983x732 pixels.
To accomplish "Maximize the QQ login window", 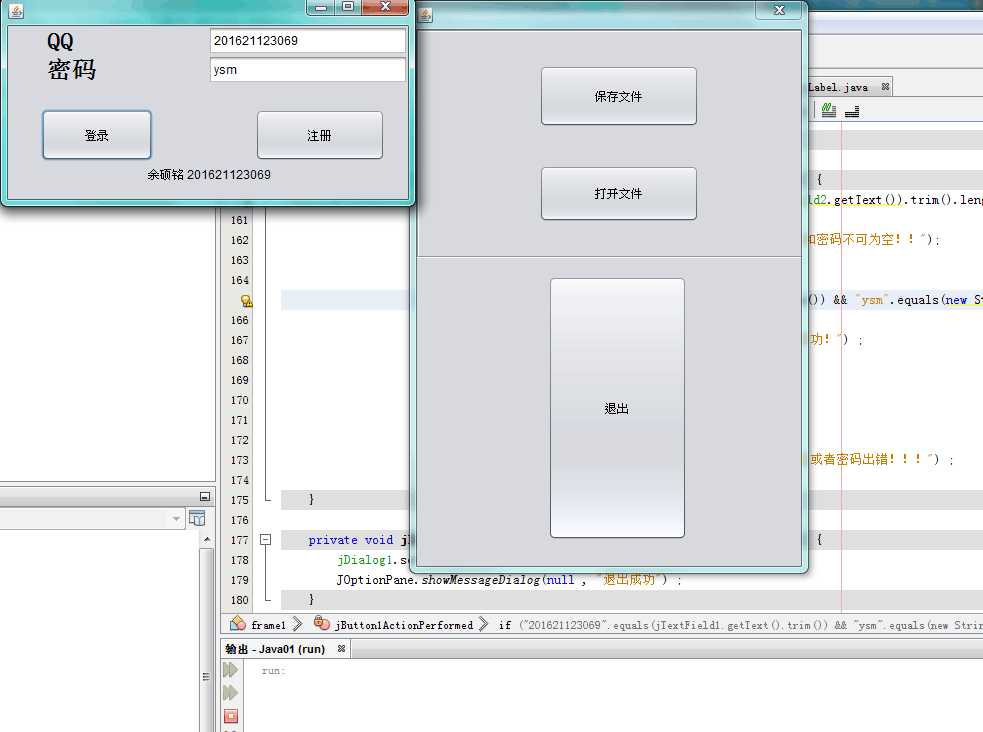I will tap(349, 7).
